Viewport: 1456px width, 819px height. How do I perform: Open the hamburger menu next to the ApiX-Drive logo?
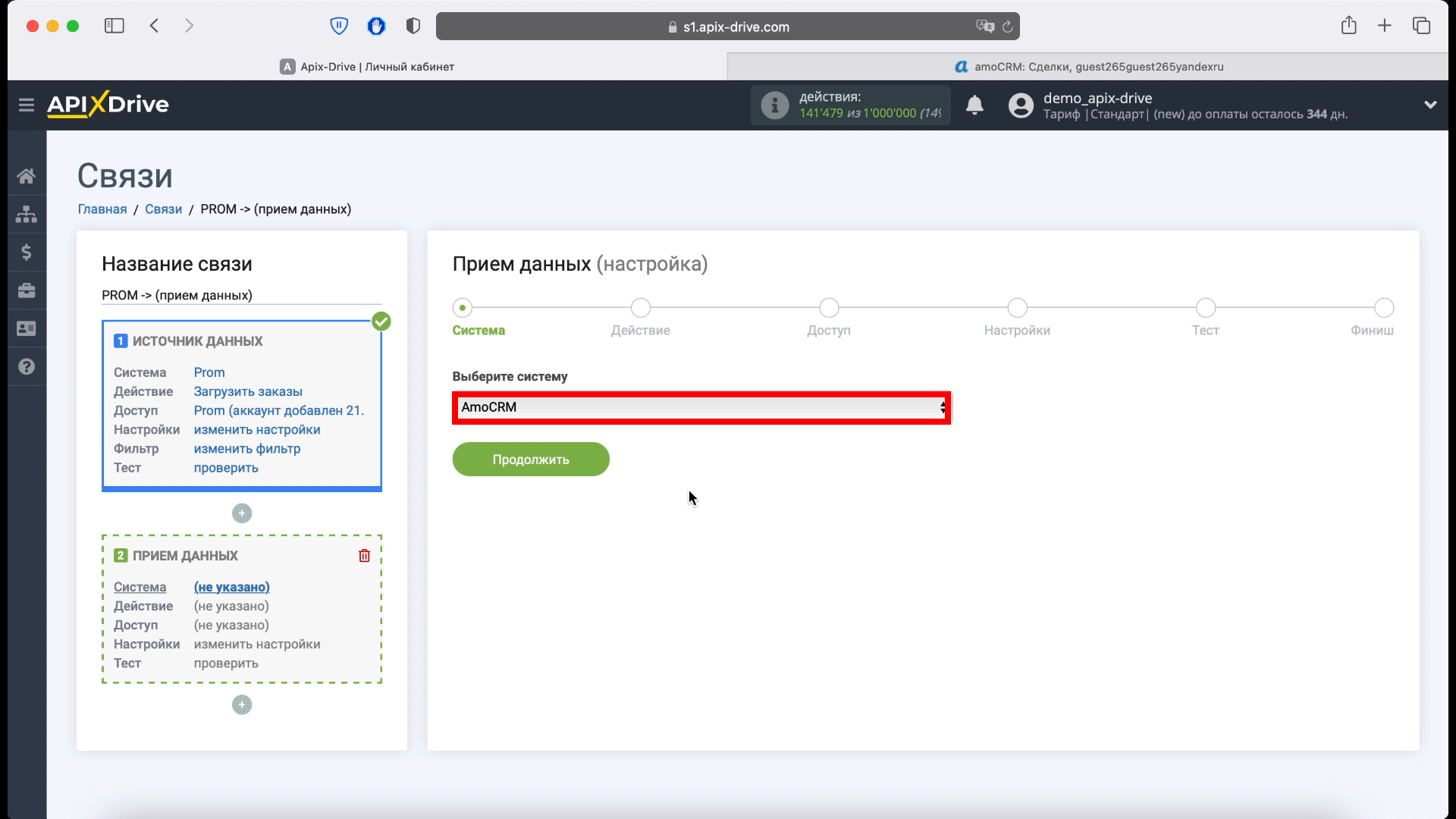27,105
